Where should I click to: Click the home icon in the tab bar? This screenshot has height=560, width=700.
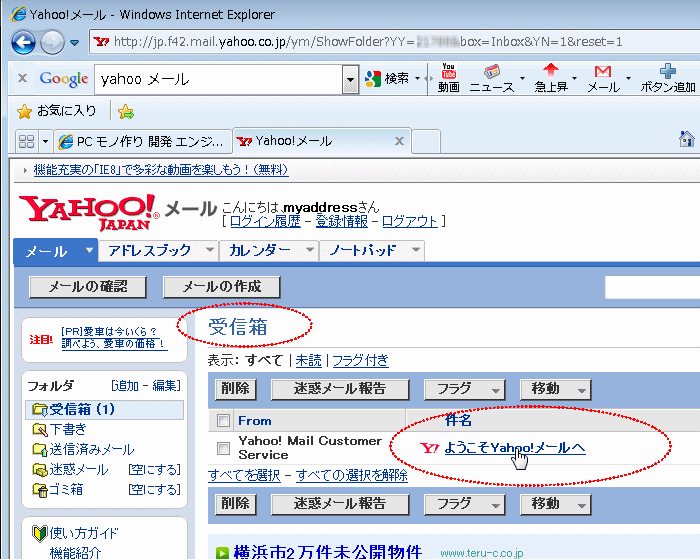click(x=687, y=140)
